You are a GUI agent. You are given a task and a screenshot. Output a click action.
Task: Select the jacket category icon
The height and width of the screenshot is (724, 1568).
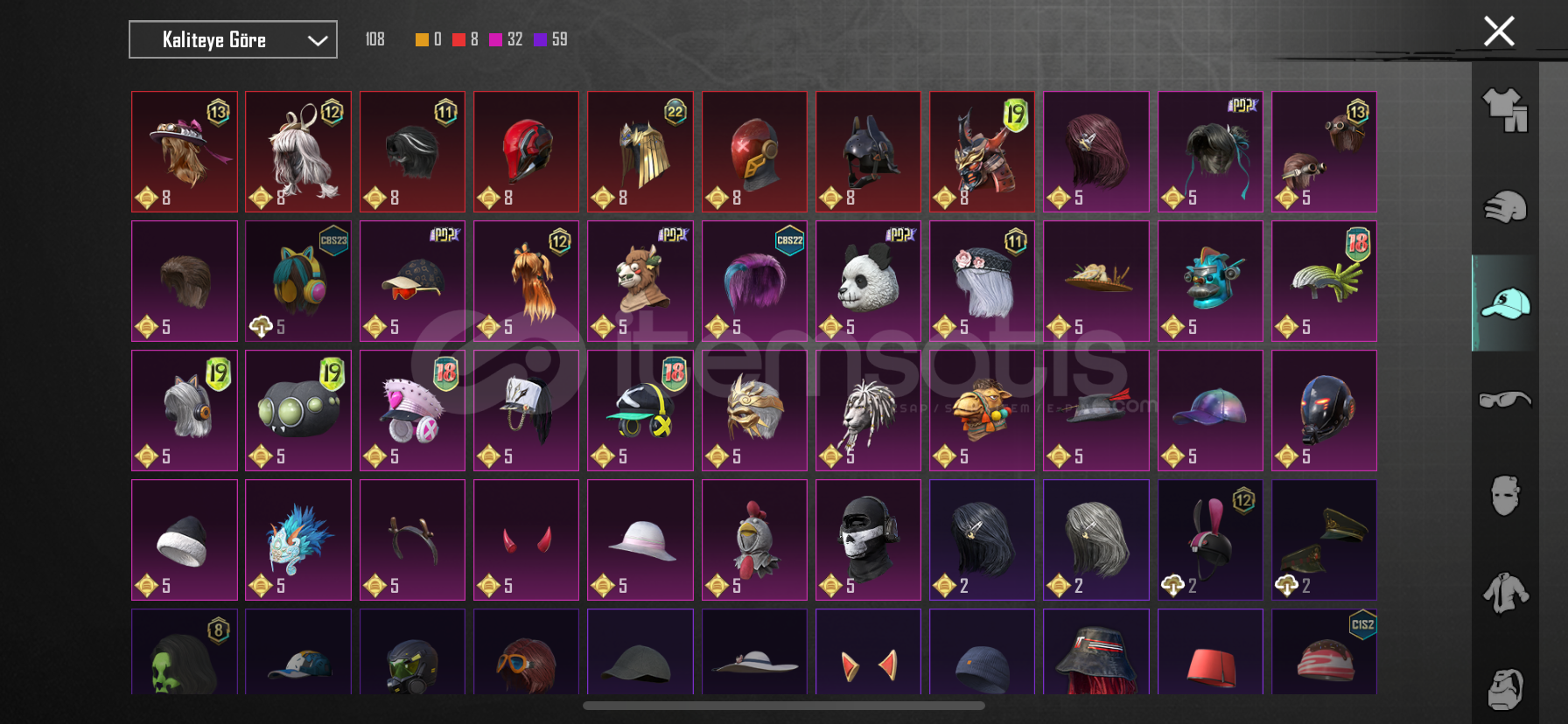[1505, 592]
